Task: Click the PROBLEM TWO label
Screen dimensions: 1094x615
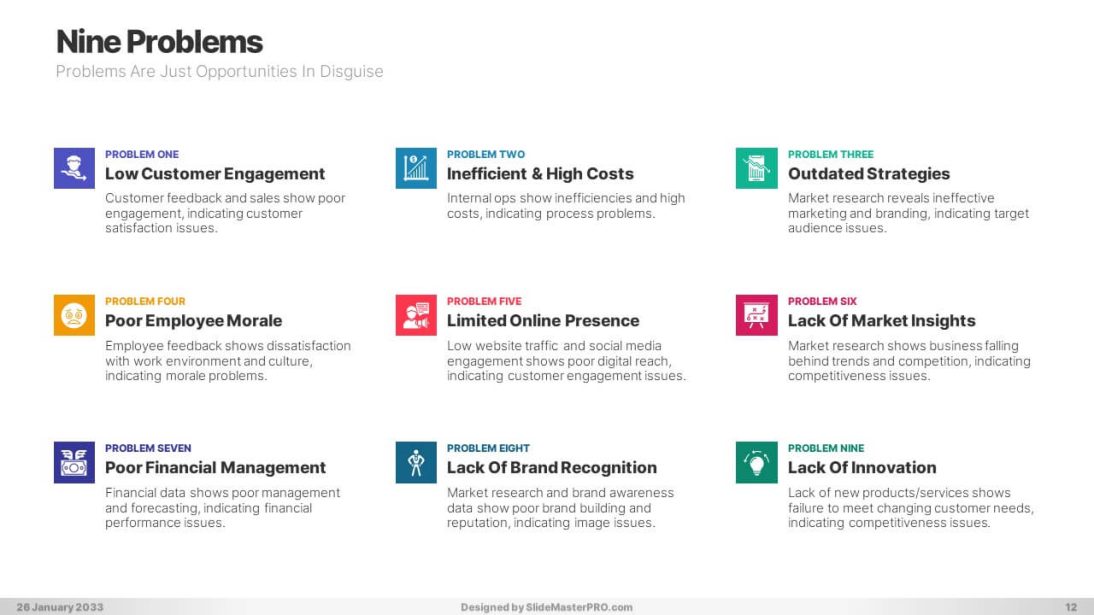Action: point(485,154)
